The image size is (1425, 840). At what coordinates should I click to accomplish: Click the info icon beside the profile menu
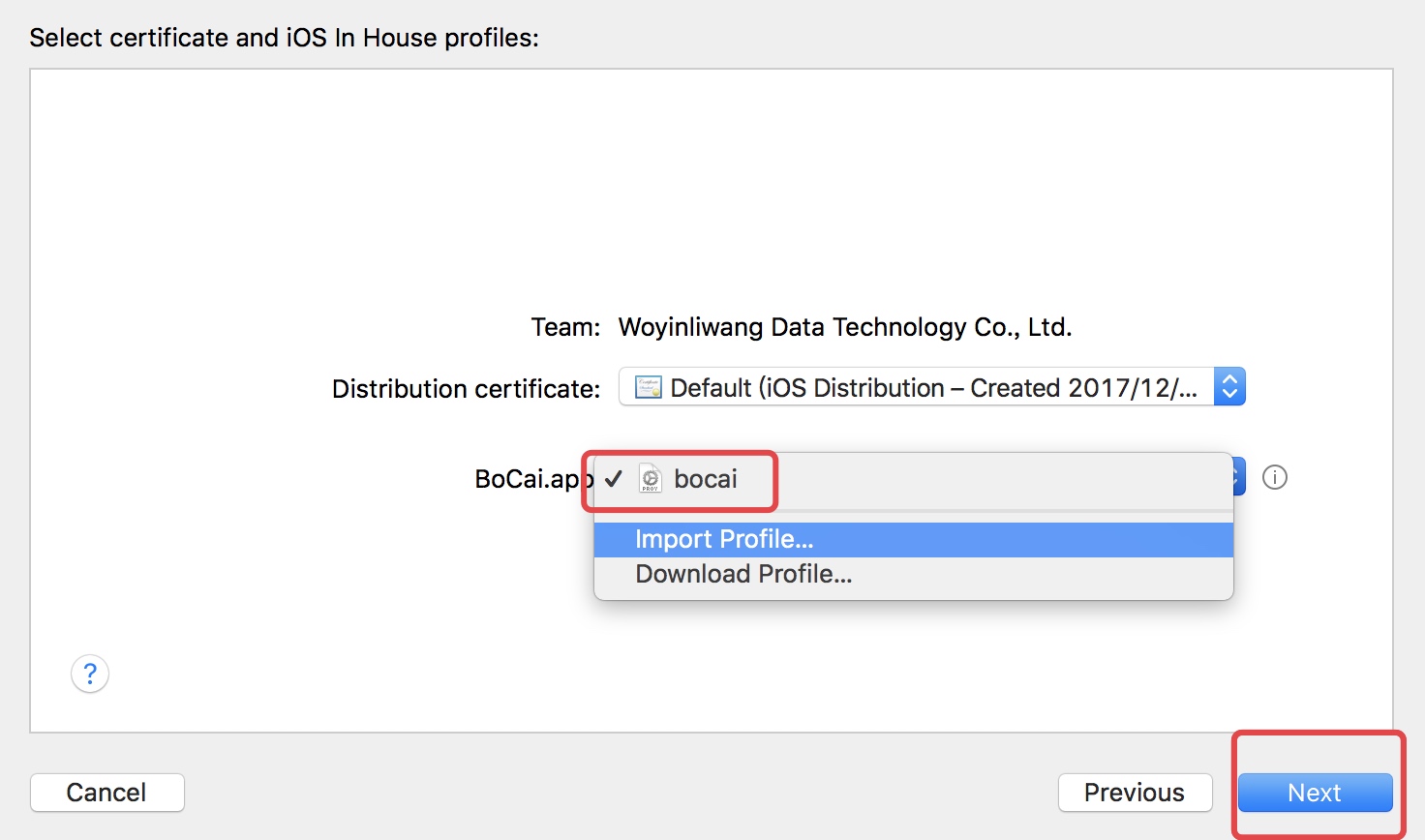[x=1275, y=478]
